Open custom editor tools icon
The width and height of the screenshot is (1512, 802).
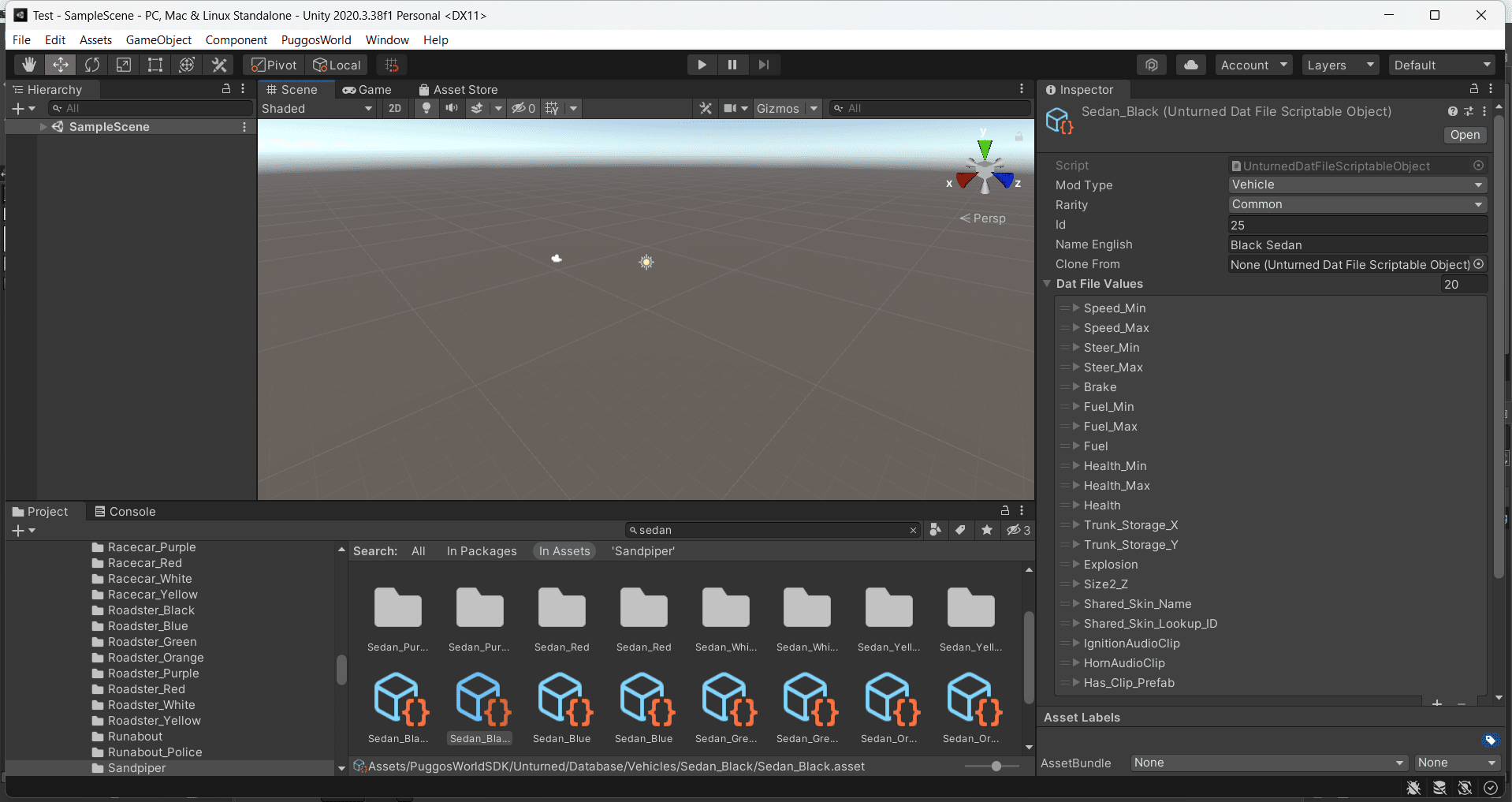click(x=219, y=65)
